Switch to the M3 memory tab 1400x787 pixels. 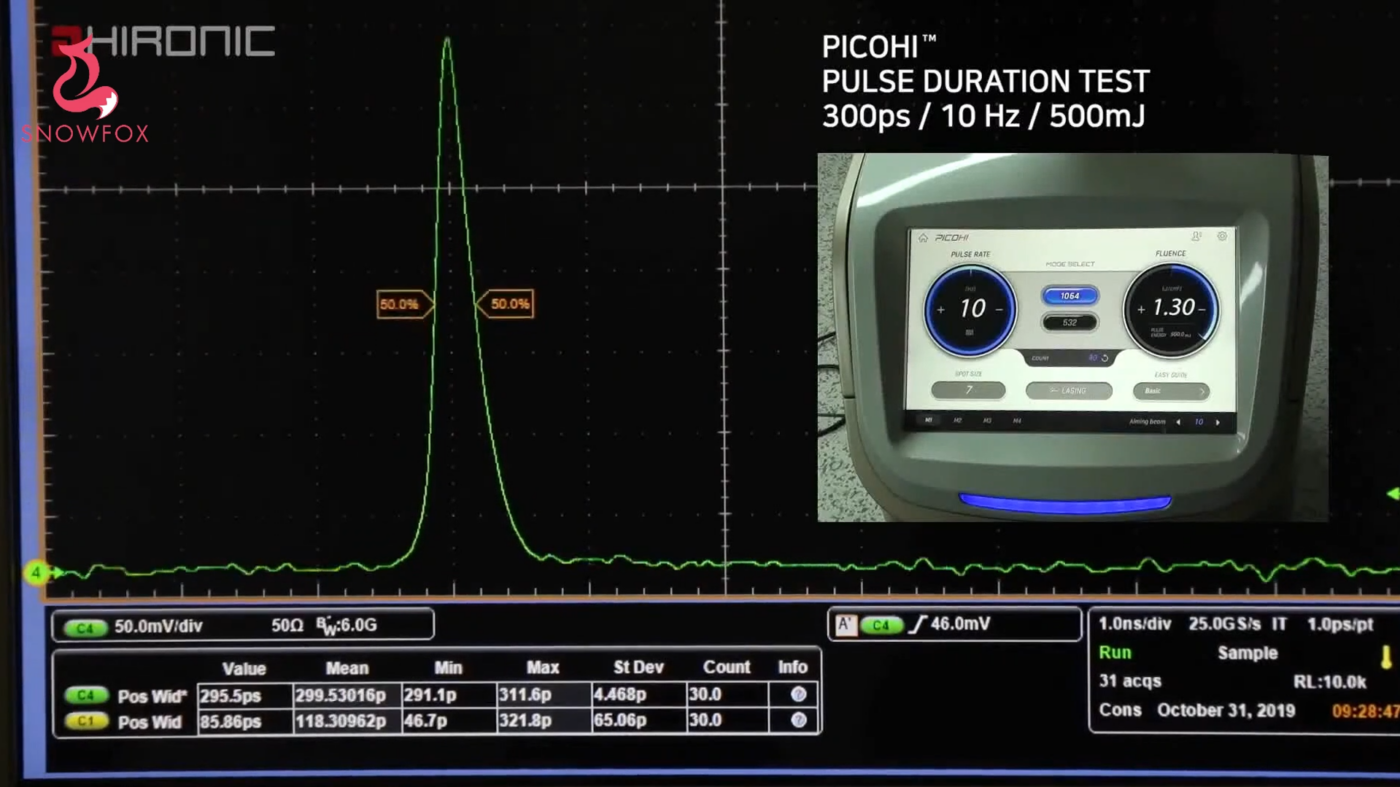[987, 421]
